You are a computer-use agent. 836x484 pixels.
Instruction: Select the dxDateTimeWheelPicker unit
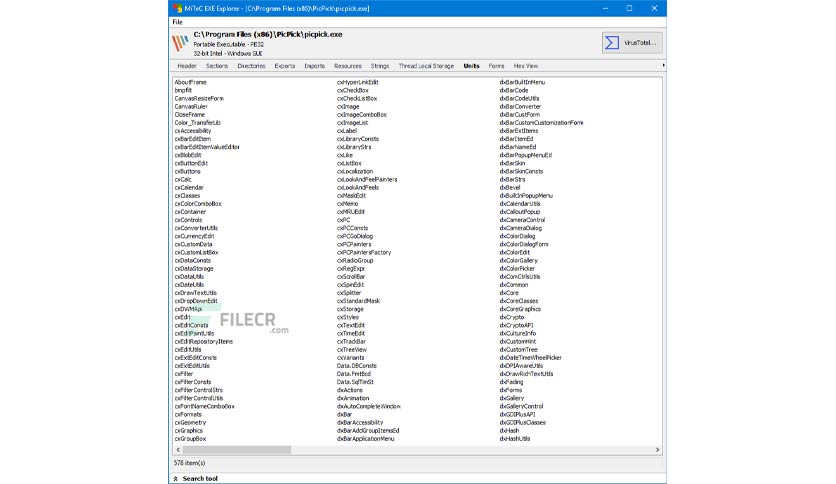530,358
